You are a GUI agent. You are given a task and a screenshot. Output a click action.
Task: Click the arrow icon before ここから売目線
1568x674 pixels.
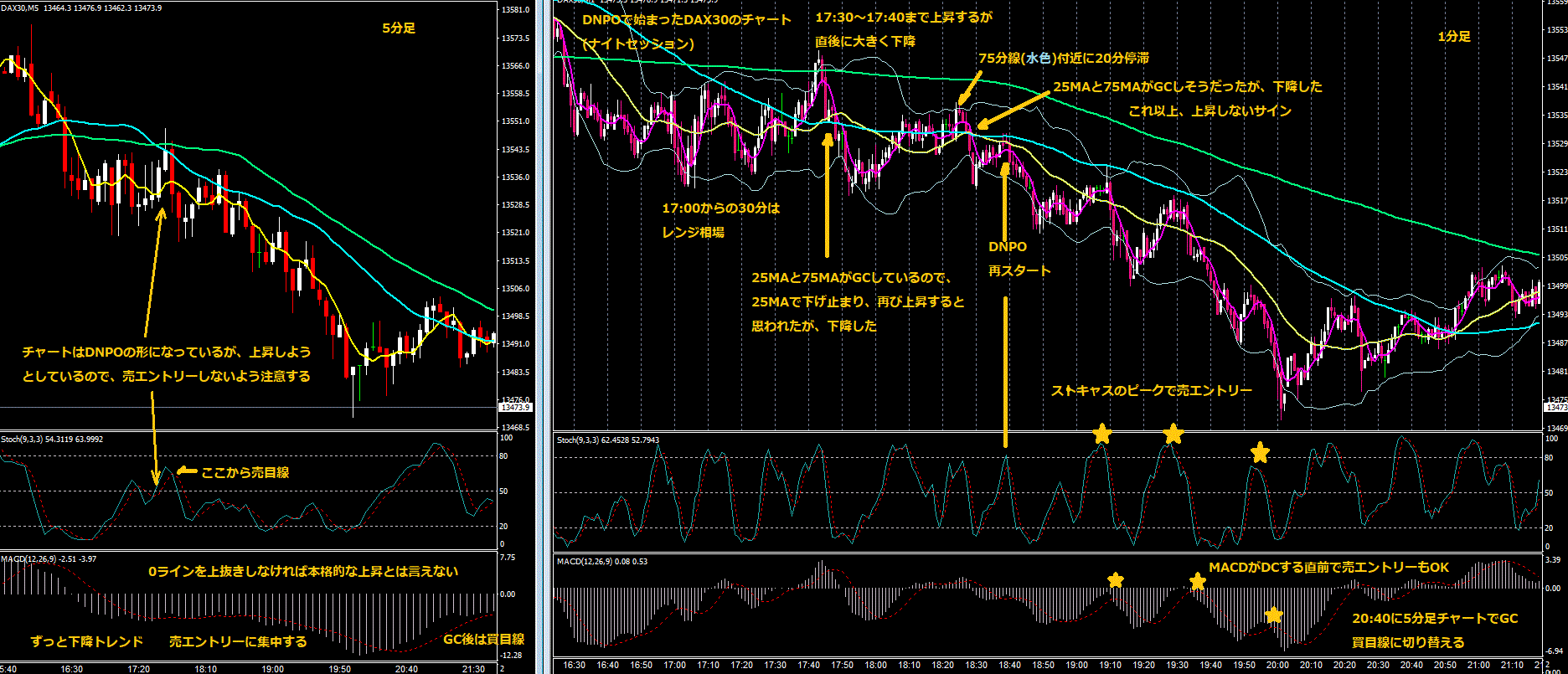(x=186, y=472)
